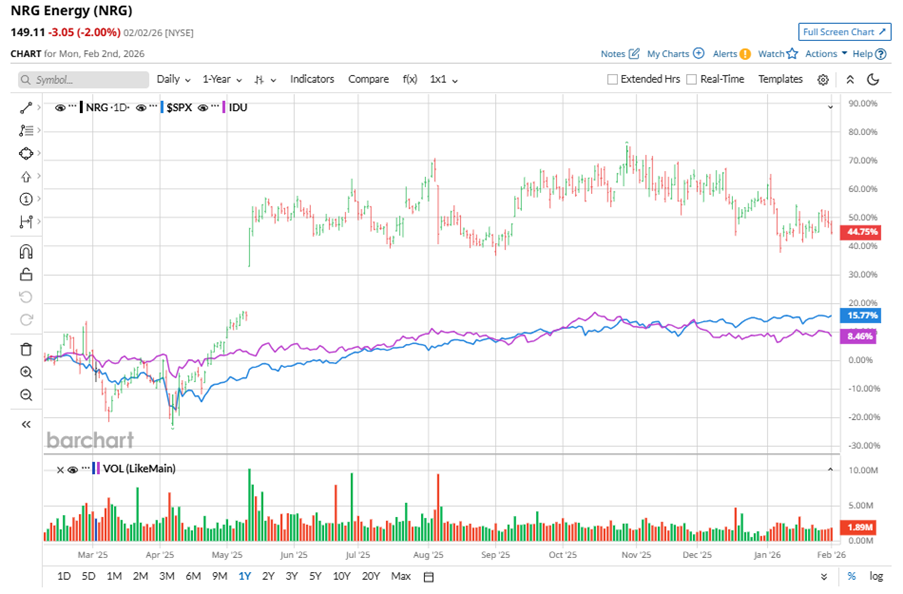
Task: Add NRG to Watch list
Action: coord(778,54)
